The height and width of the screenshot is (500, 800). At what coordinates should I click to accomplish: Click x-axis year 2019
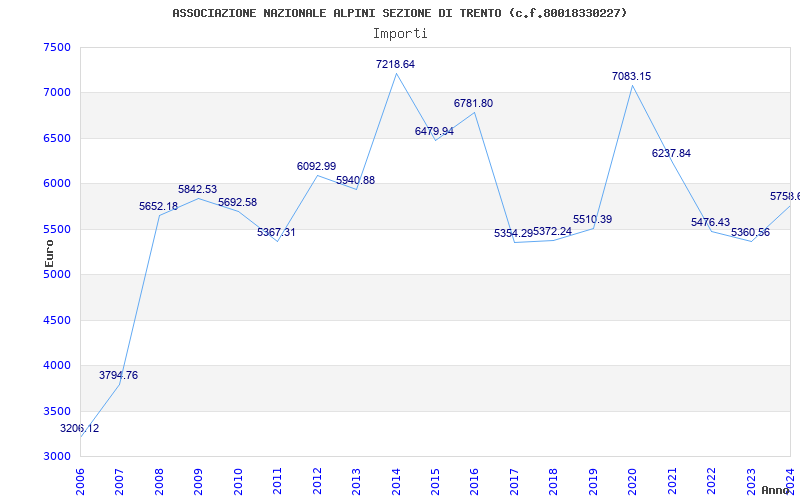[593, 482]
